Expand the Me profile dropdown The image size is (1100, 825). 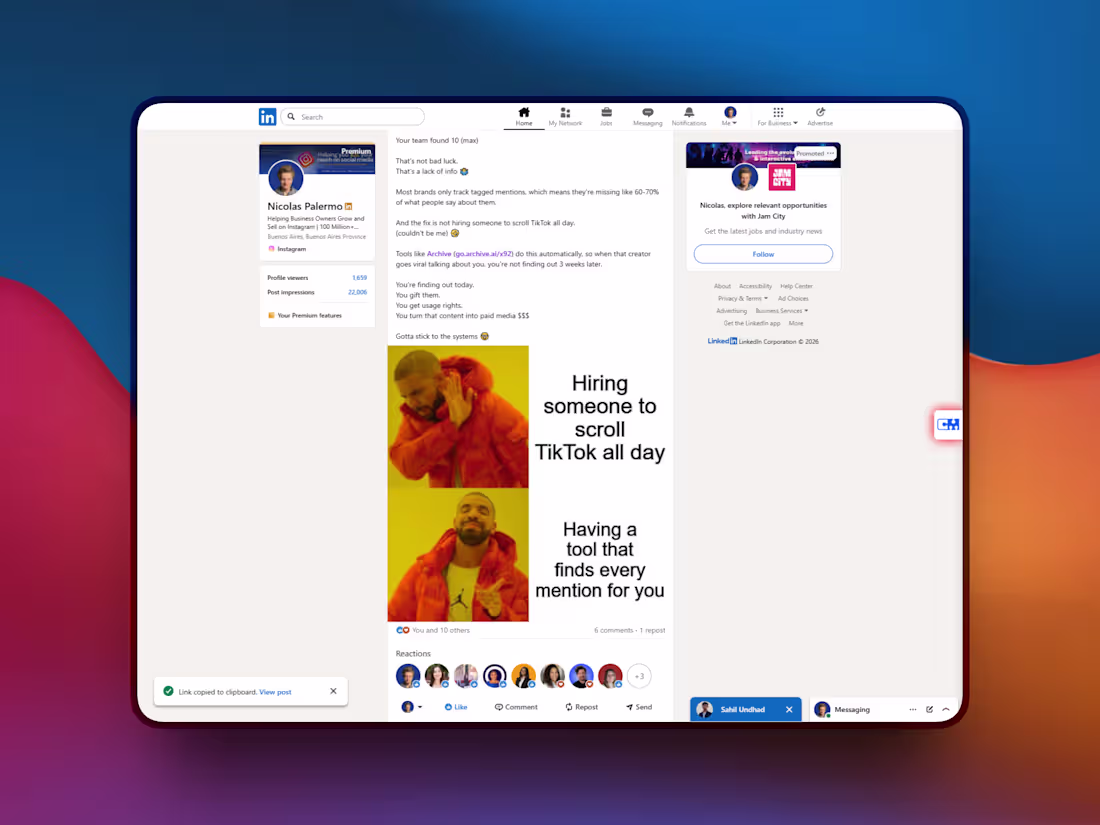click(x=730, y=116)
